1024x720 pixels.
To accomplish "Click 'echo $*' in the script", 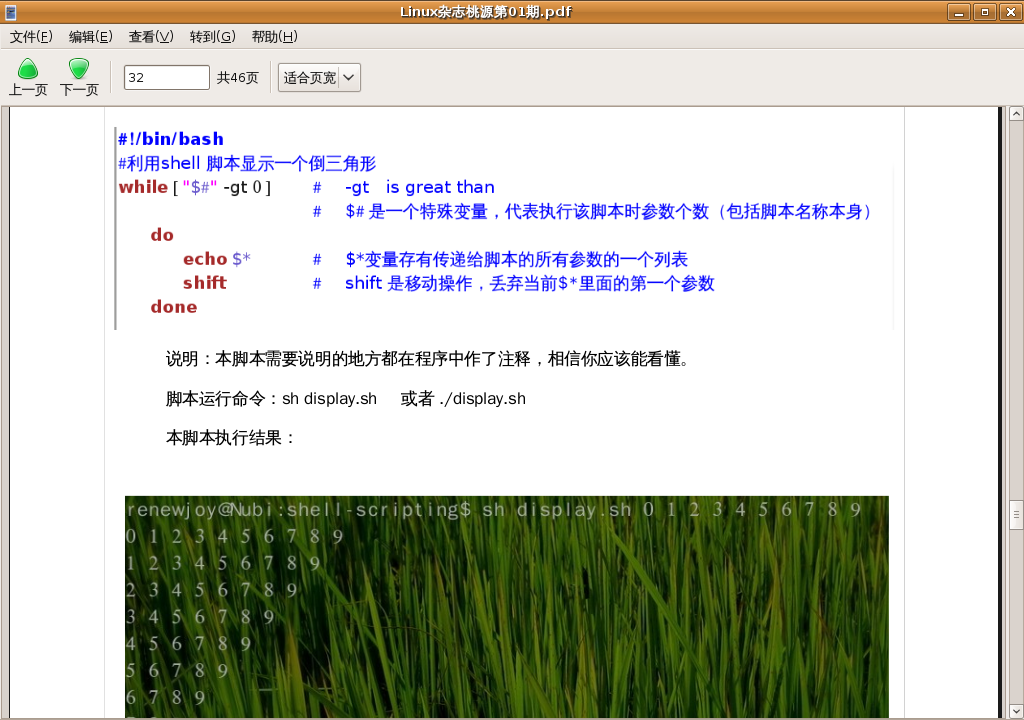I will click(217, 259).
